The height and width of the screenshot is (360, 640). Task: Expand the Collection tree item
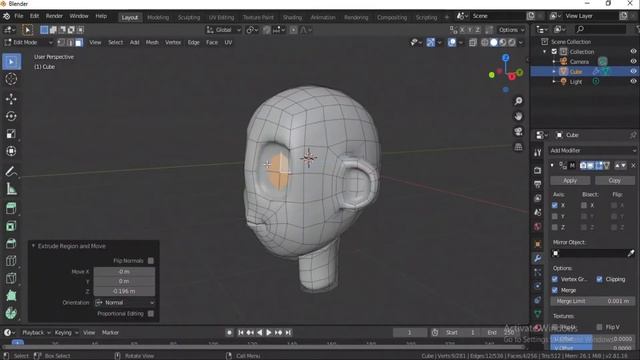tap(545, 52)
